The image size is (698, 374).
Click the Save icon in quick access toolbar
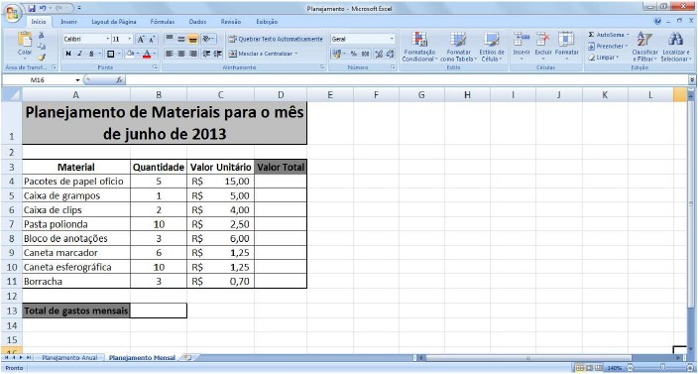[x=32, y=8]
